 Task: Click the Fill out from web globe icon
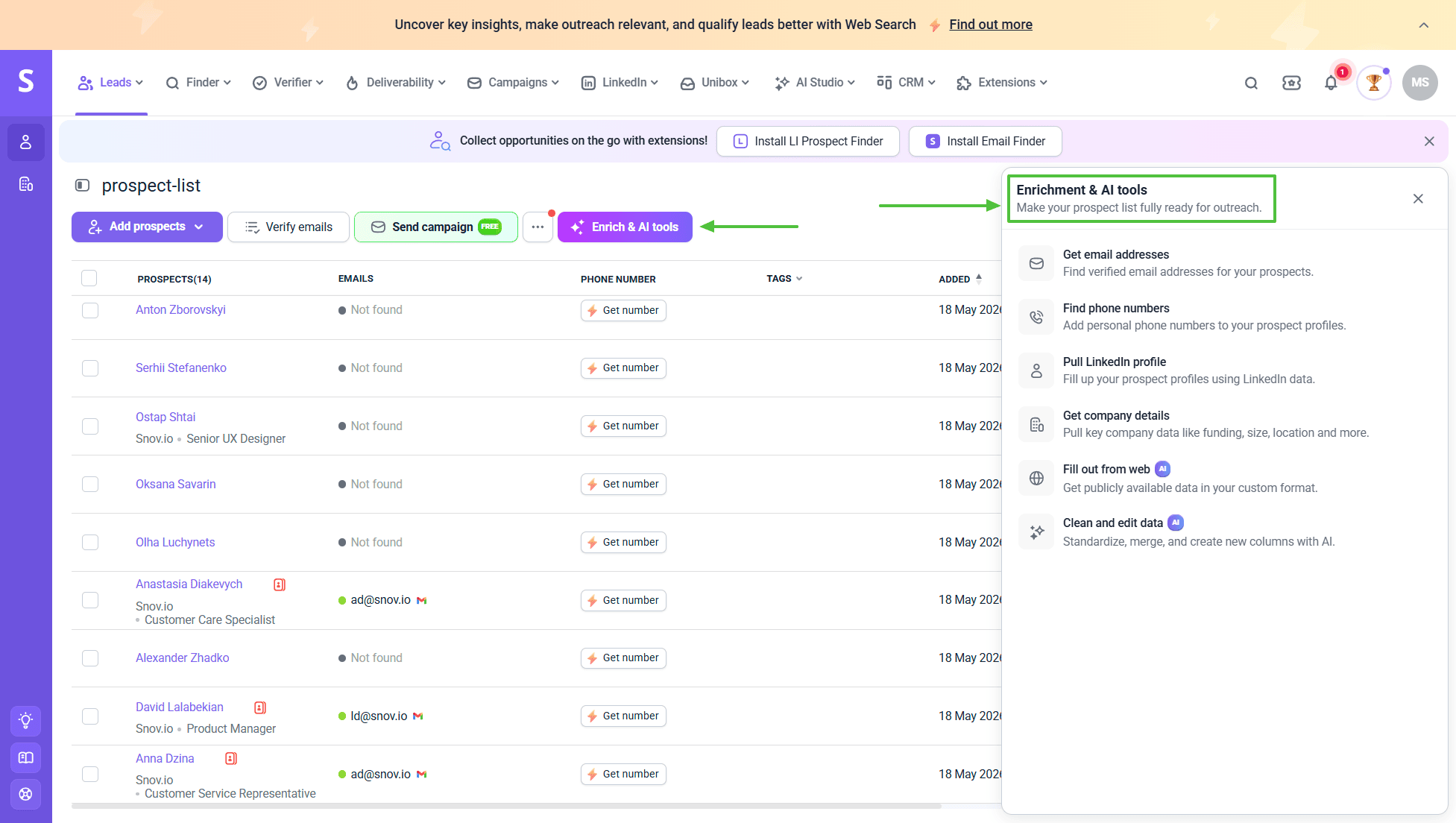pos(1036,478)
